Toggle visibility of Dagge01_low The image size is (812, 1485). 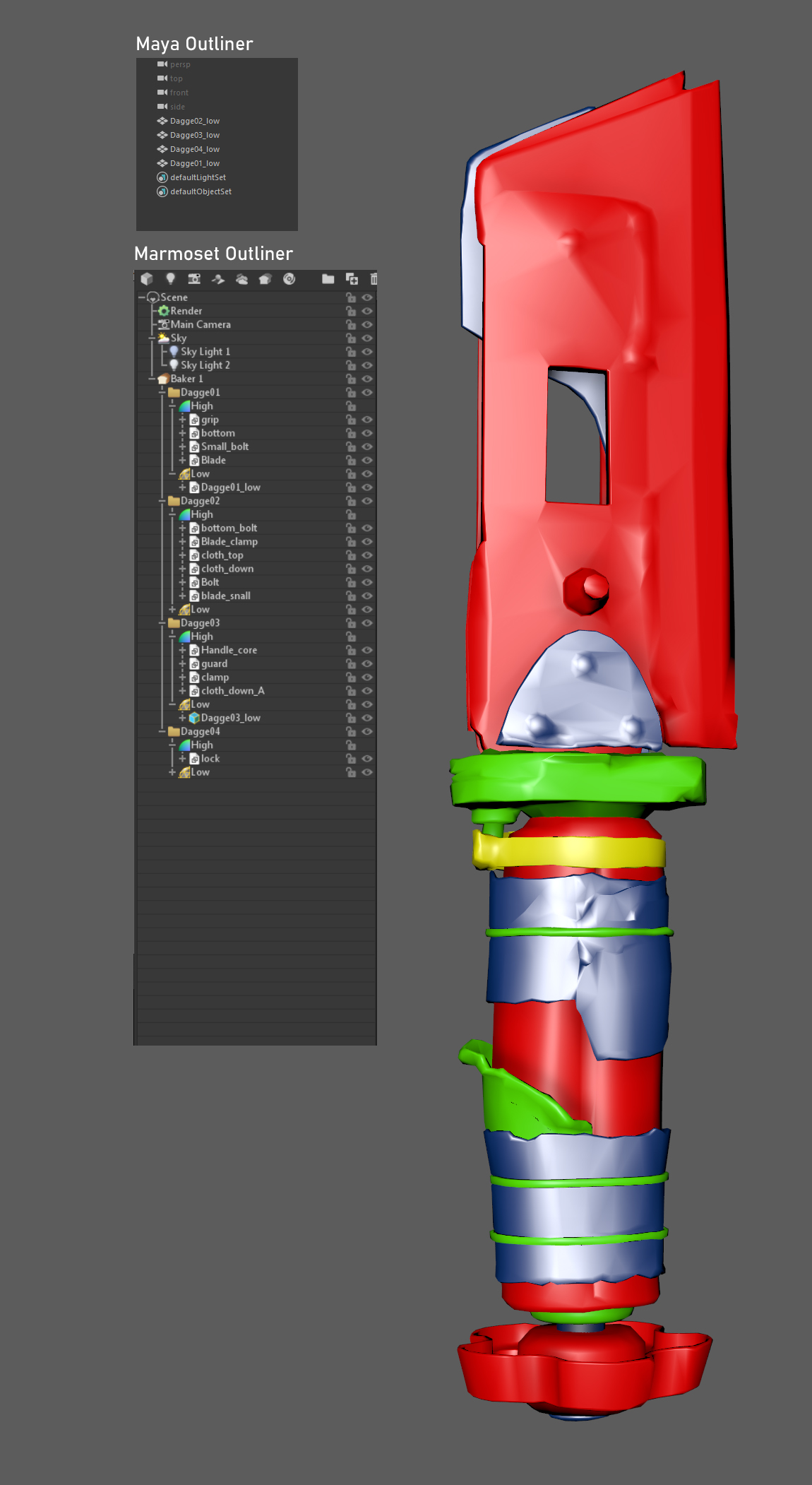click(x=367, y=487)
